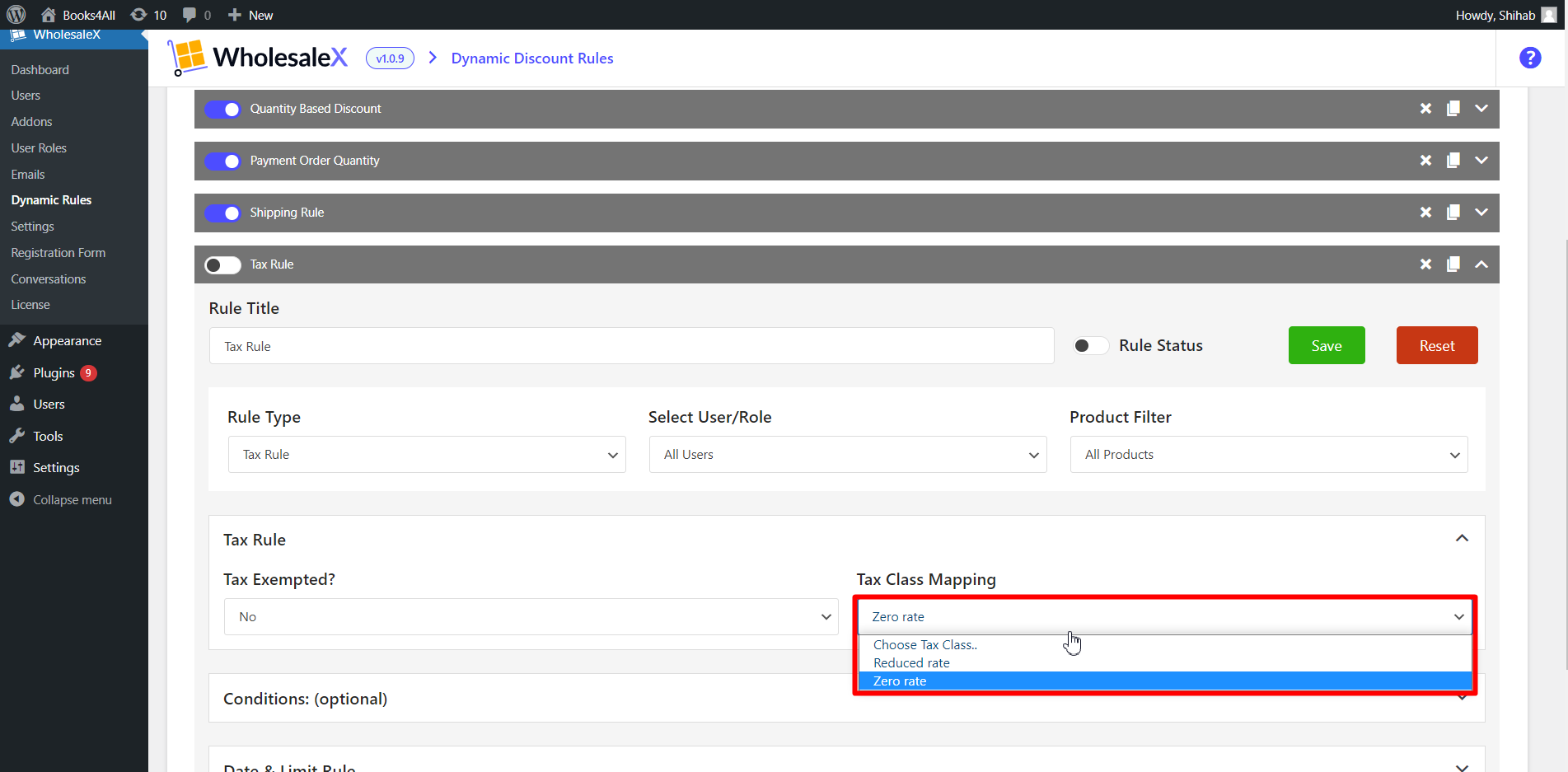Viewport: 1568px width, 772px height.
Task: Open the WholesaleX Users submenu link
Action: point(26,96)
